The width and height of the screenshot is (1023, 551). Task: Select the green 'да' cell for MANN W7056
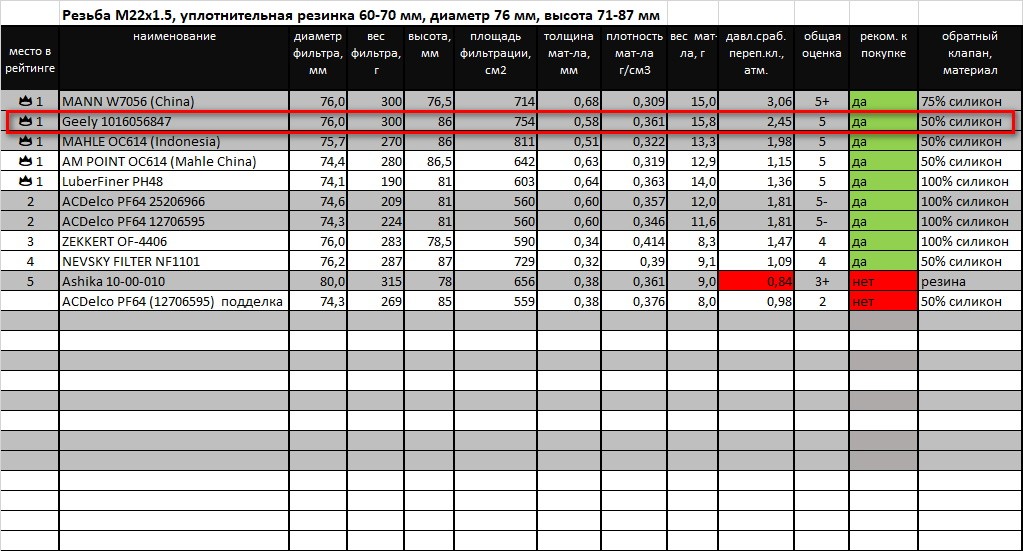point(883,101)
